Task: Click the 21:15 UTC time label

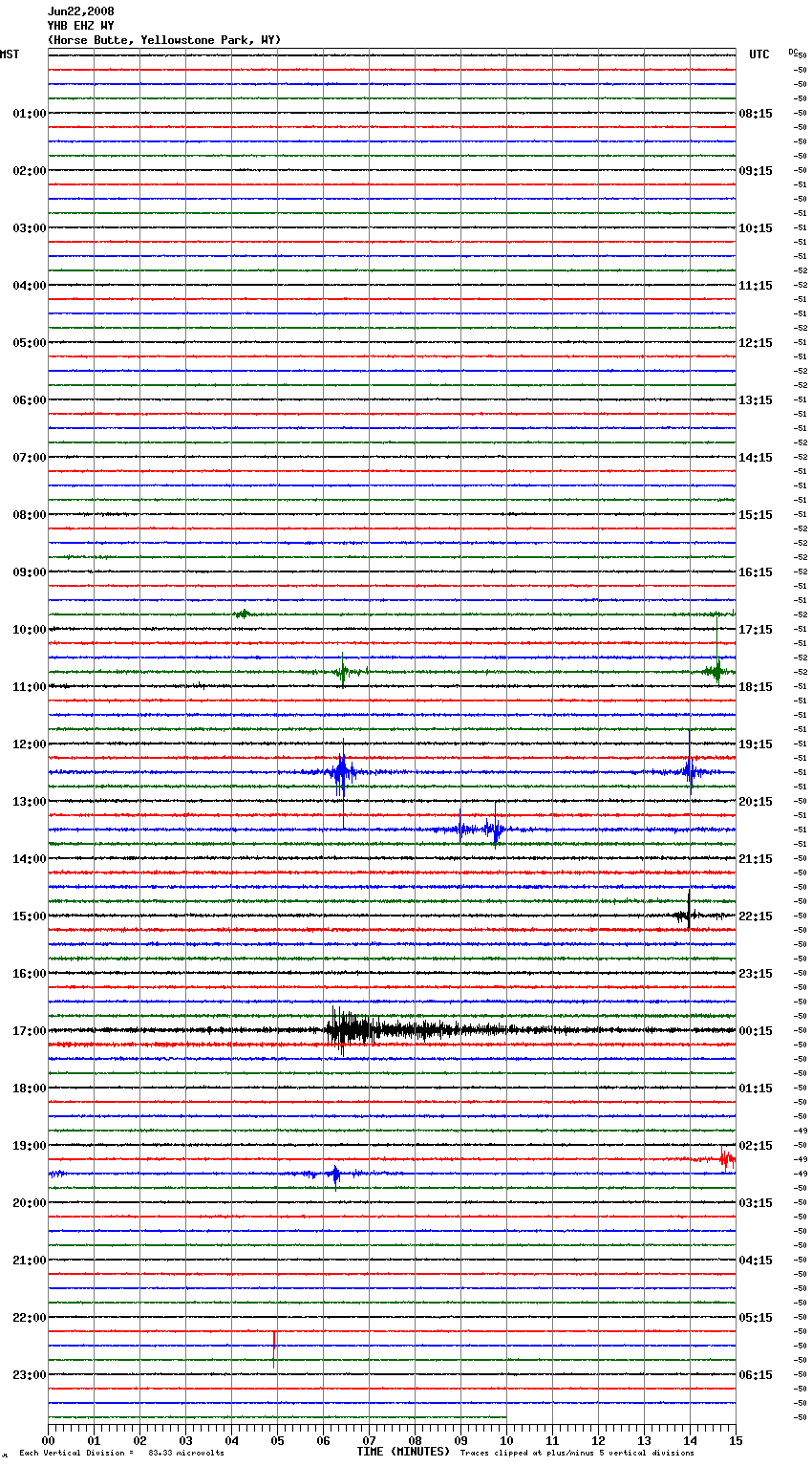Action: point(756,859)
